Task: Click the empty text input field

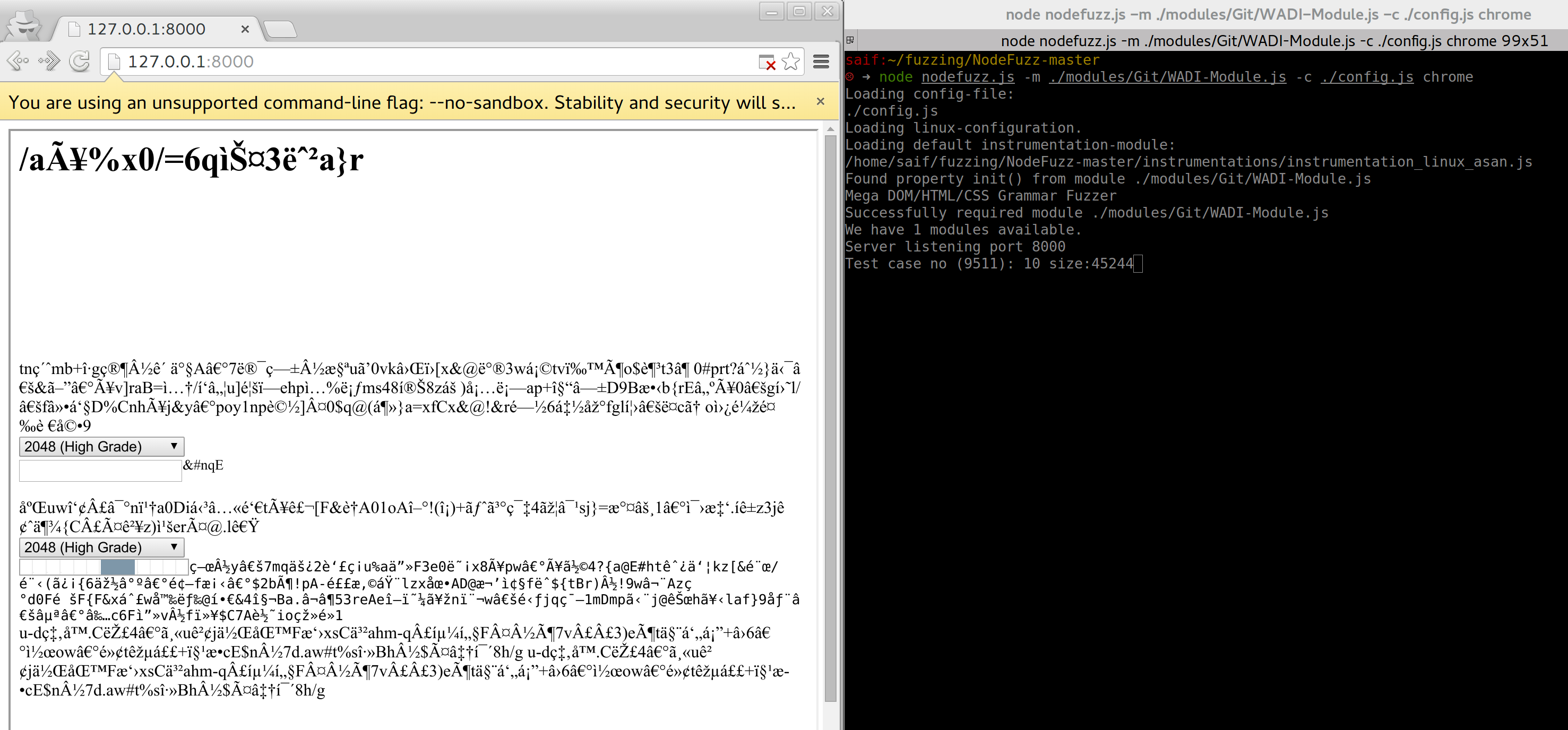Action: (x=100, y=470)
